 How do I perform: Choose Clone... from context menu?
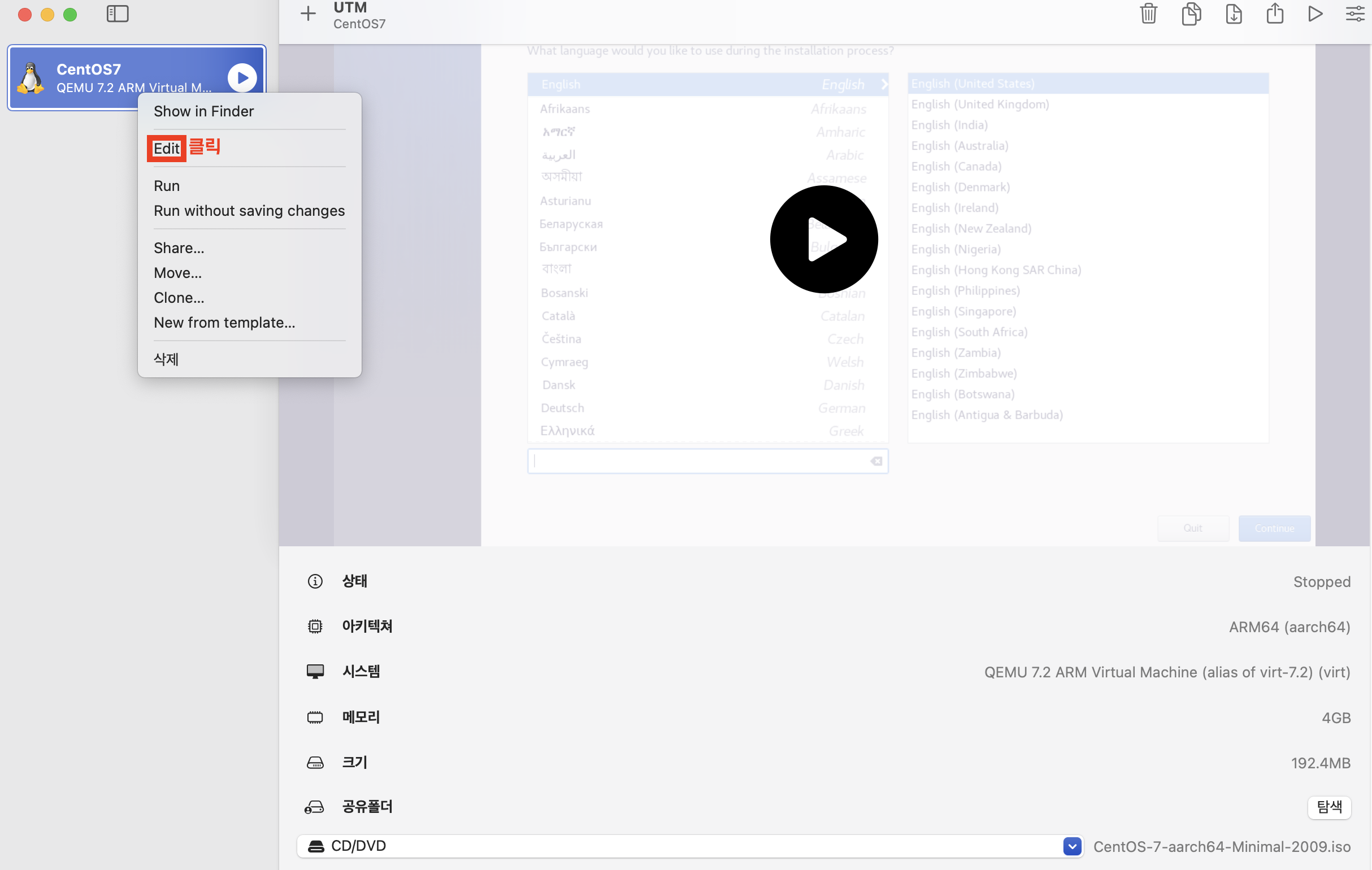coord(179,298)
